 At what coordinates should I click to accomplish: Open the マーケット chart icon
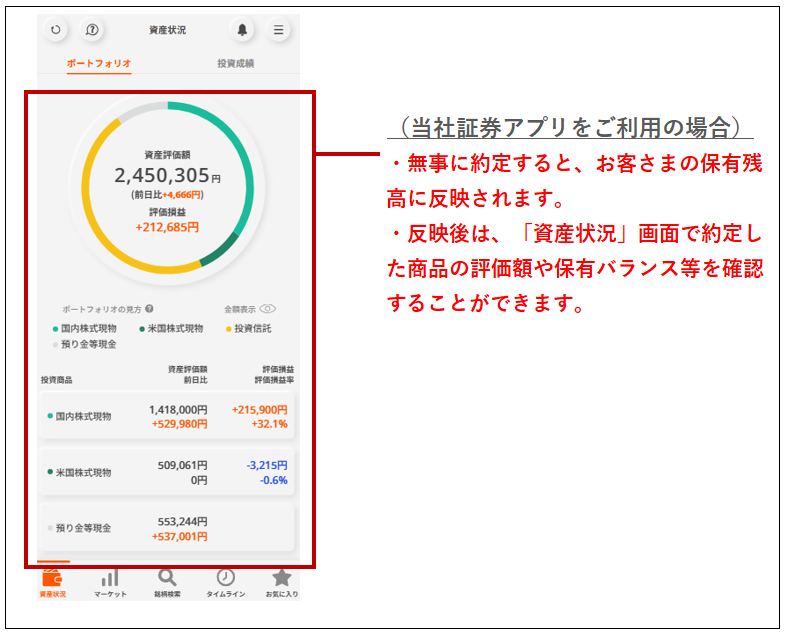[x=110, y=578]
